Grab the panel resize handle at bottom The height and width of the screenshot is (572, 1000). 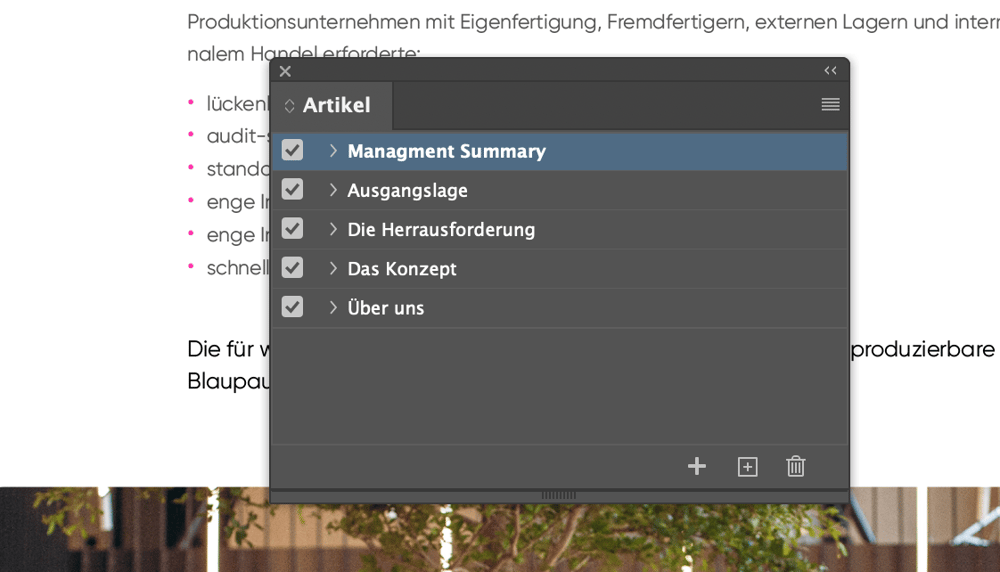coord(559,495)
